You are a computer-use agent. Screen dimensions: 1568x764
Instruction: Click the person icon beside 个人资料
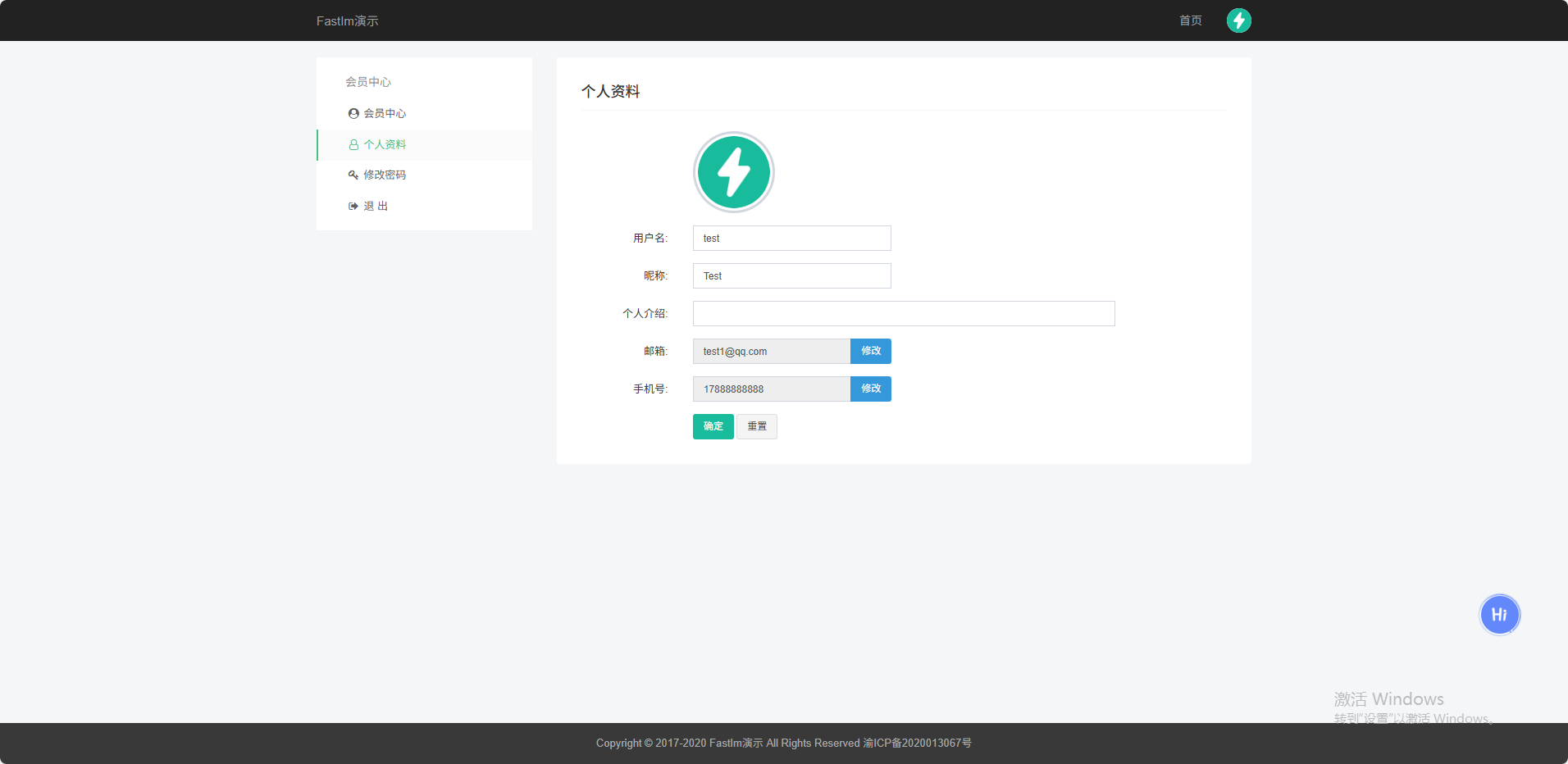(x=353, y=145)
